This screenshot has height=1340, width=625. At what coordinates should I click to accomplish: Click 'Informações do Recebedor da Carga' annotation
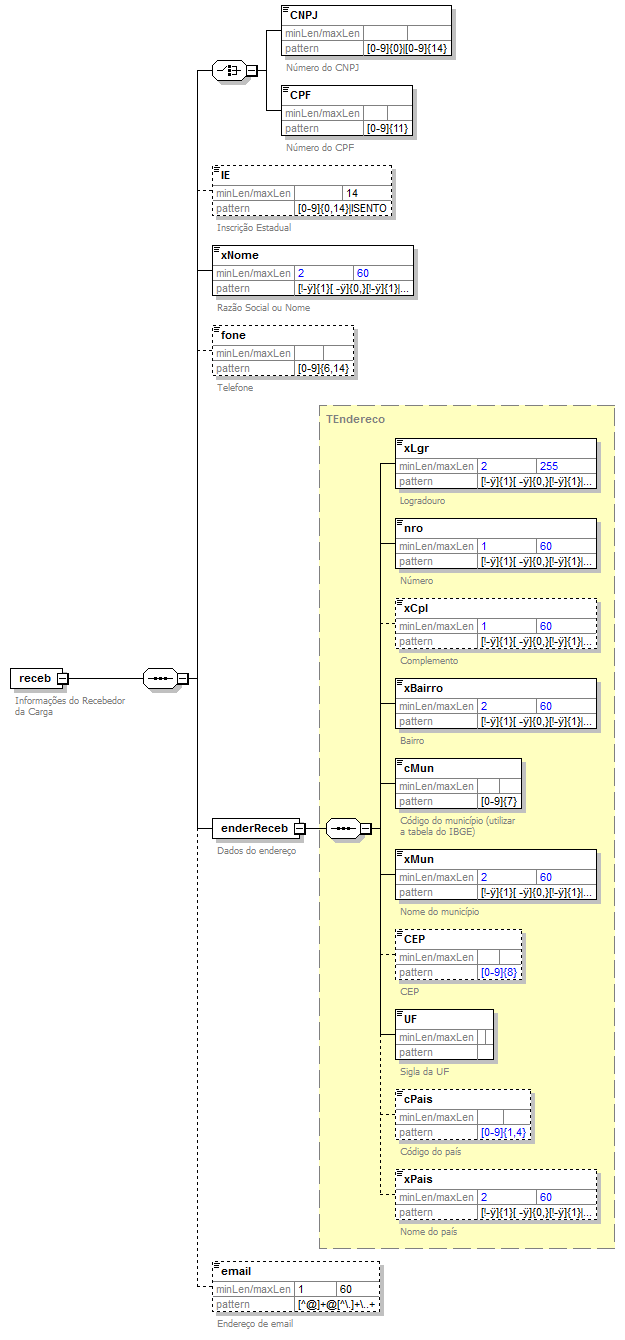[70, 706]
